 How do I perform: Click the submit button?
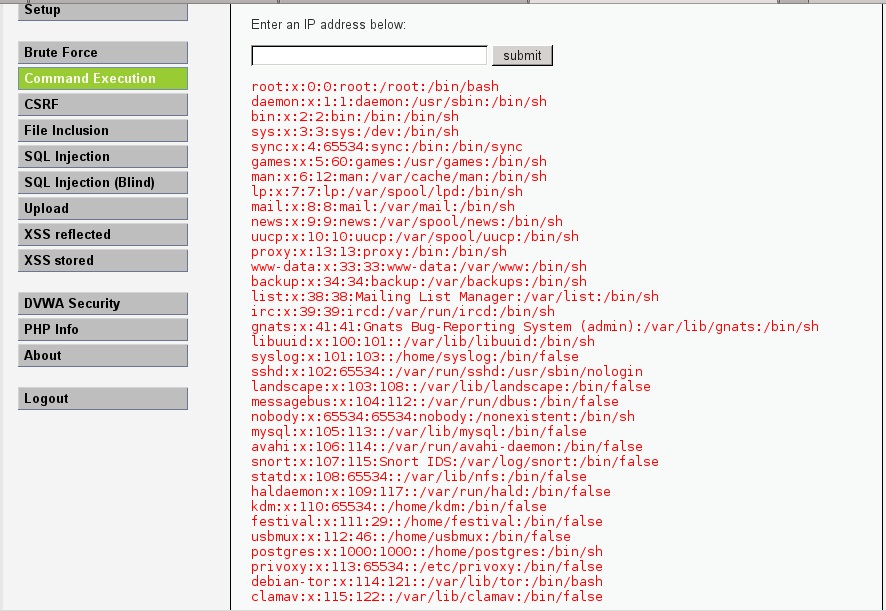pyautogui.click(x=522, y=55)
